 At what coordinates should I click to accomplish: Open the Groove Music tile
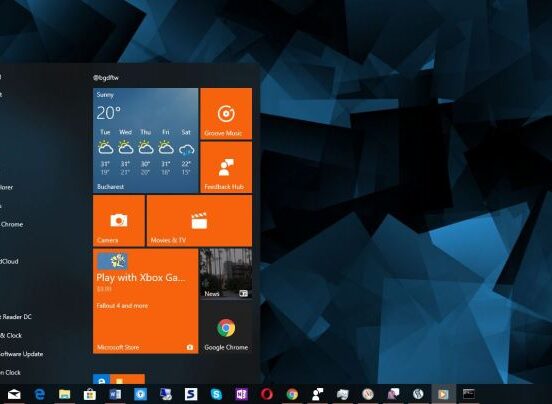point(226,114)
